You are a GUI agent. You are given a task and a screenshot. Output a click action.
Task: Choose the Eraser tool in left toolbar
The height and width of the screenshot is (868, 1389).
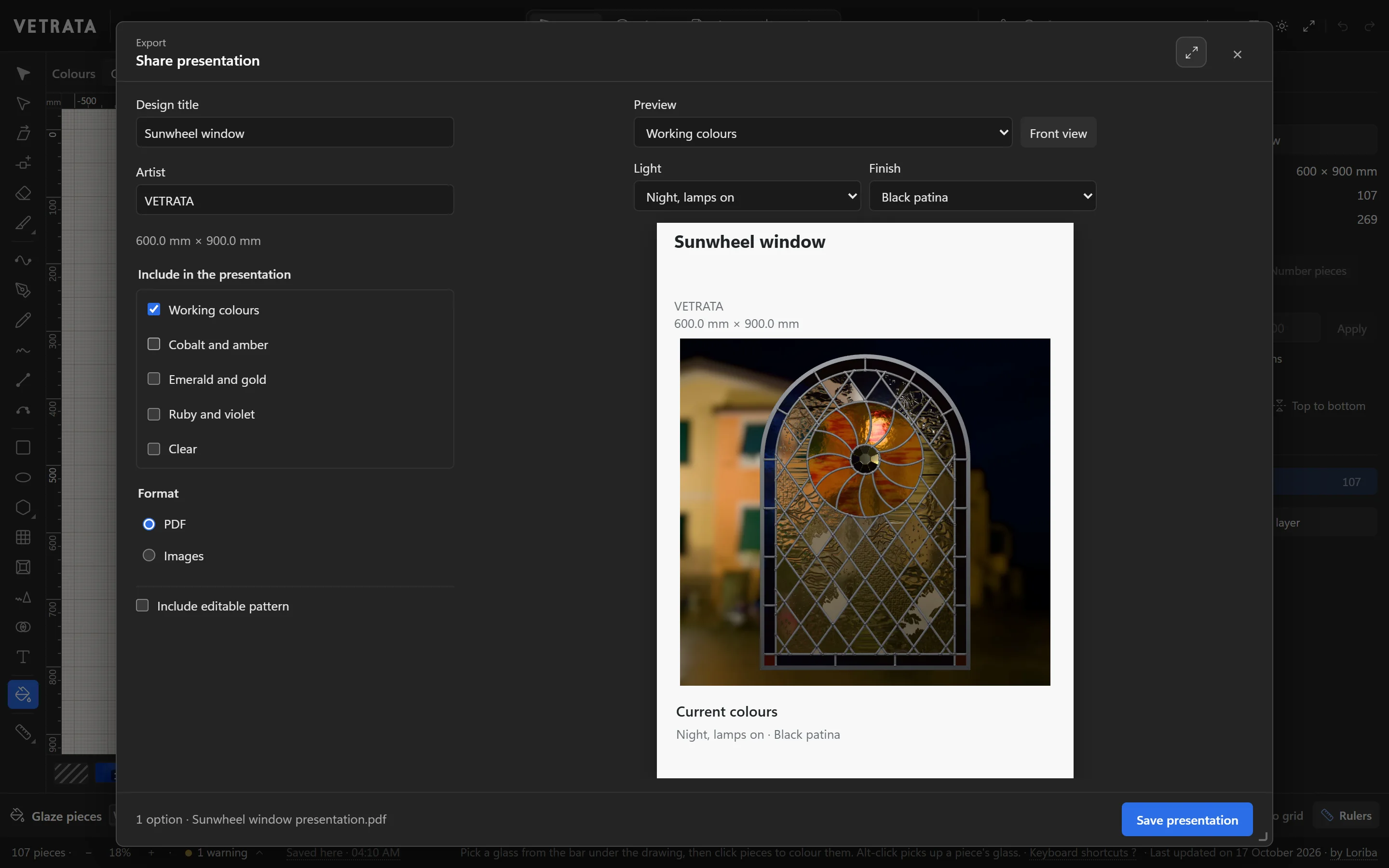[23, 193]
